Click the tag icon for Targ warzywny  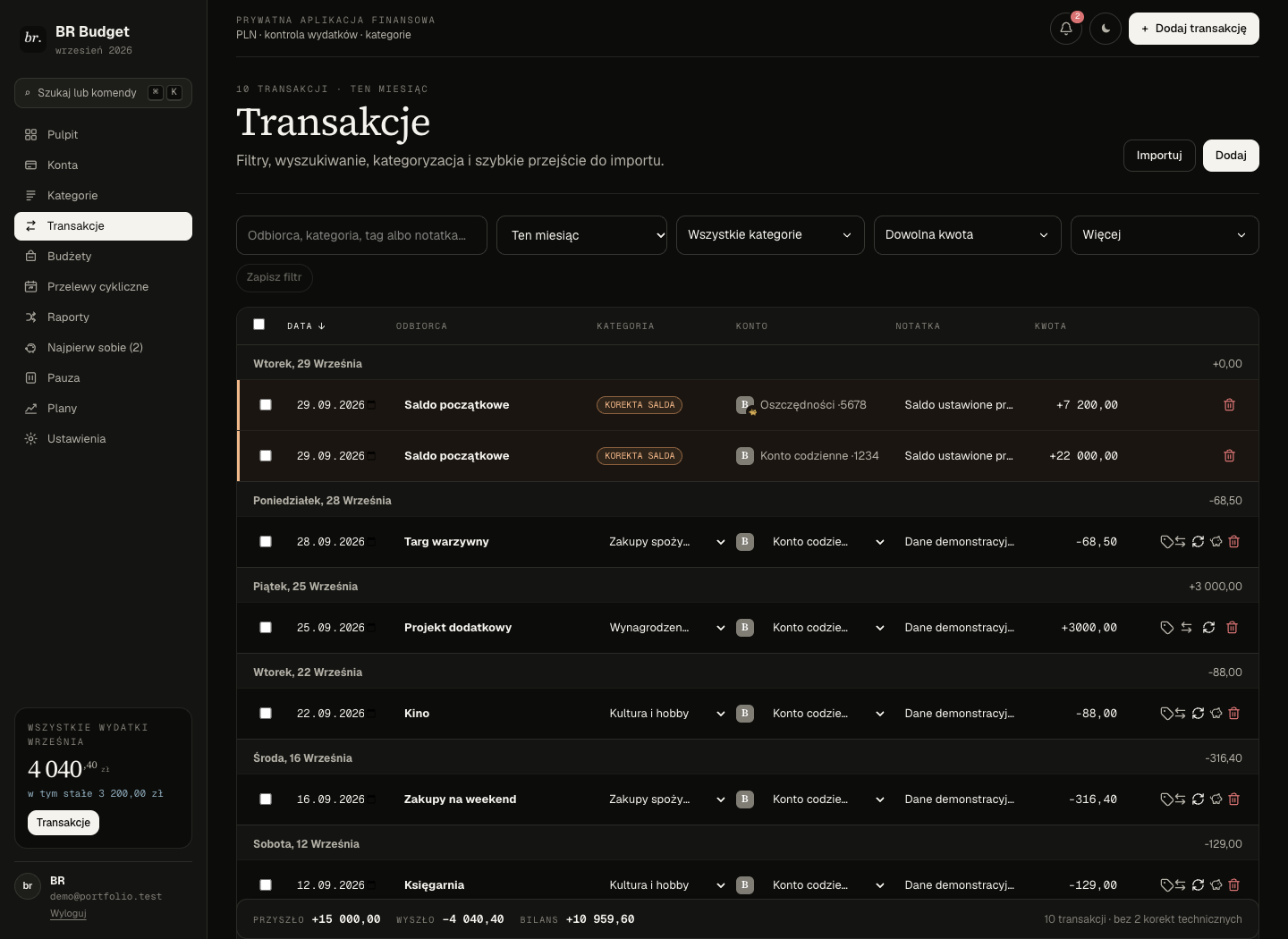[1166, 542]
